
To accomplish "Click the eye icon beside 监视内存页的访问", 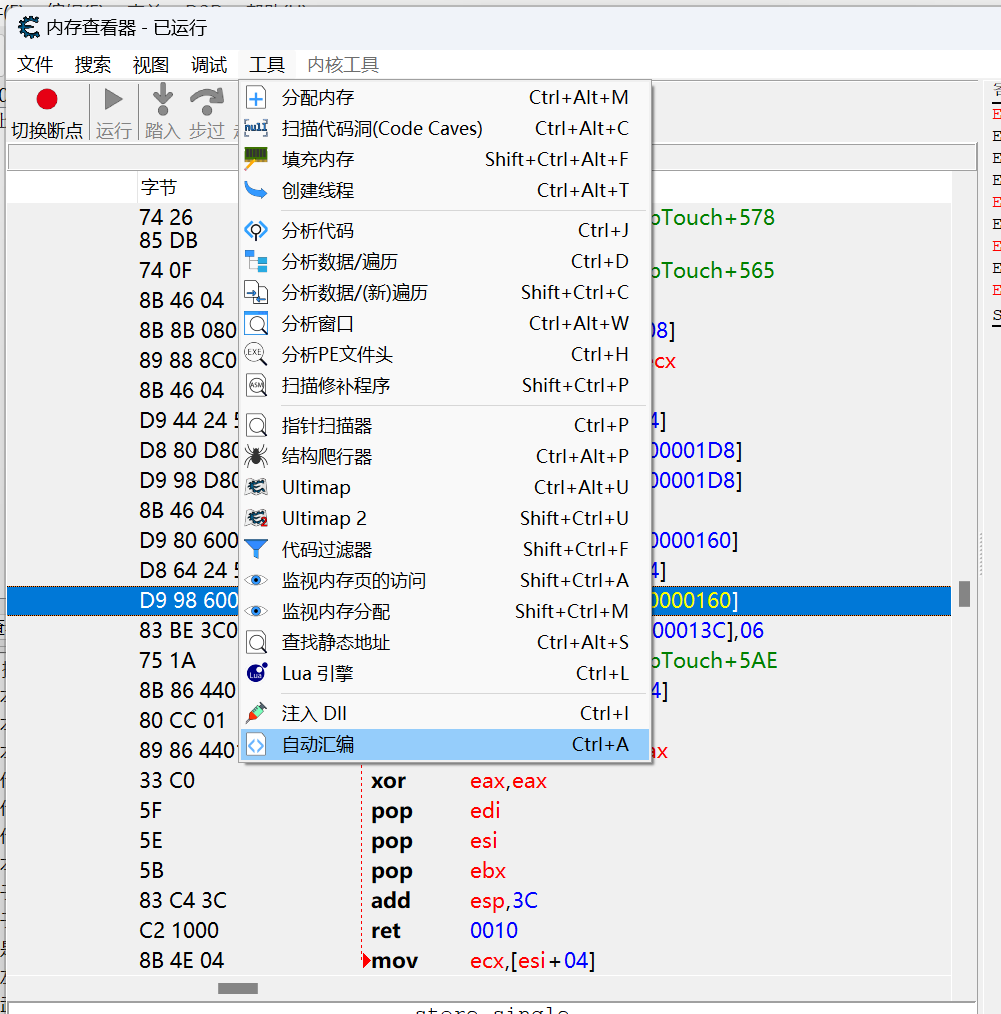I will pos(256,580).
